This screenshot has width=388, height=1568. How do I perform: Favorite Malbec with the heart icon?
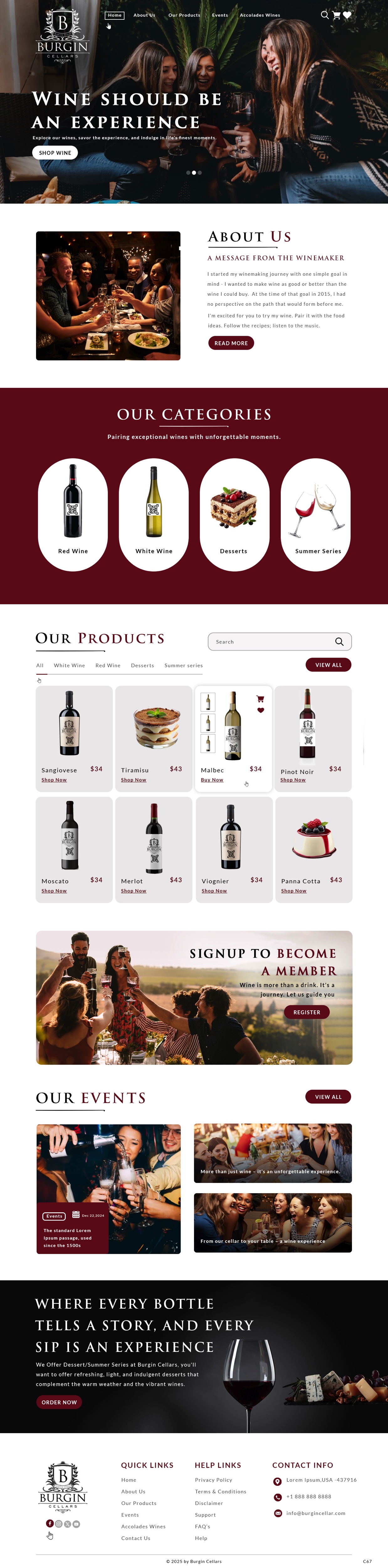coord(260,710)
